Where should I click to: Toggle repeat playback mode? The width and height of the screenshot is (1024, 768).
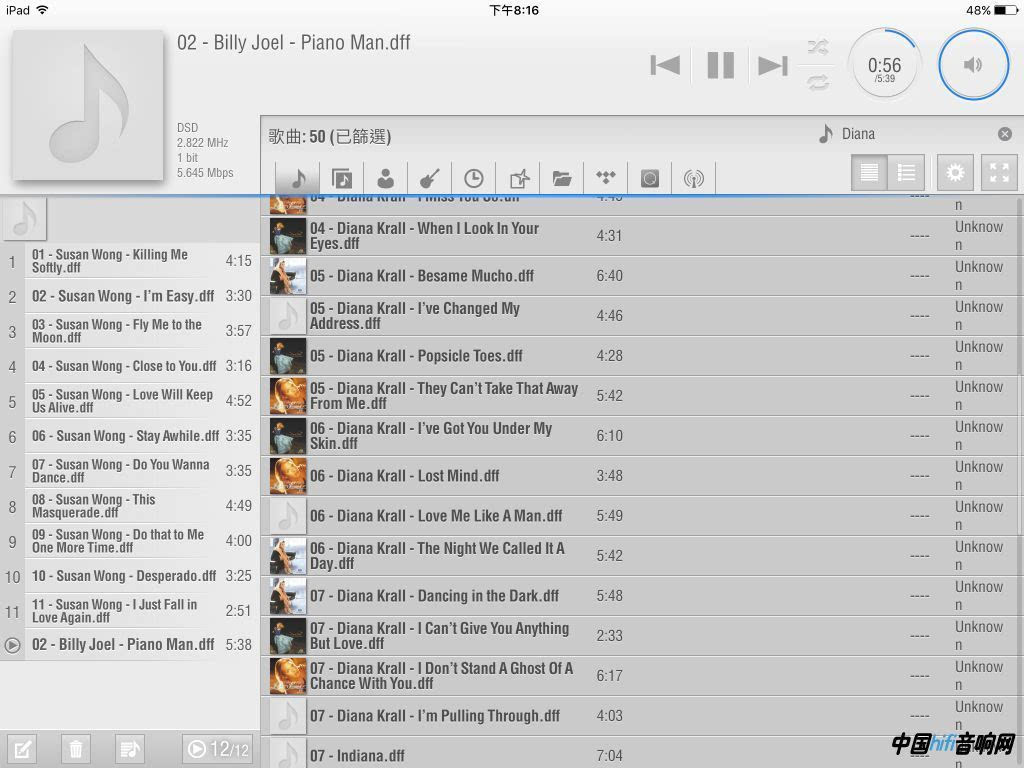(818, 83)
